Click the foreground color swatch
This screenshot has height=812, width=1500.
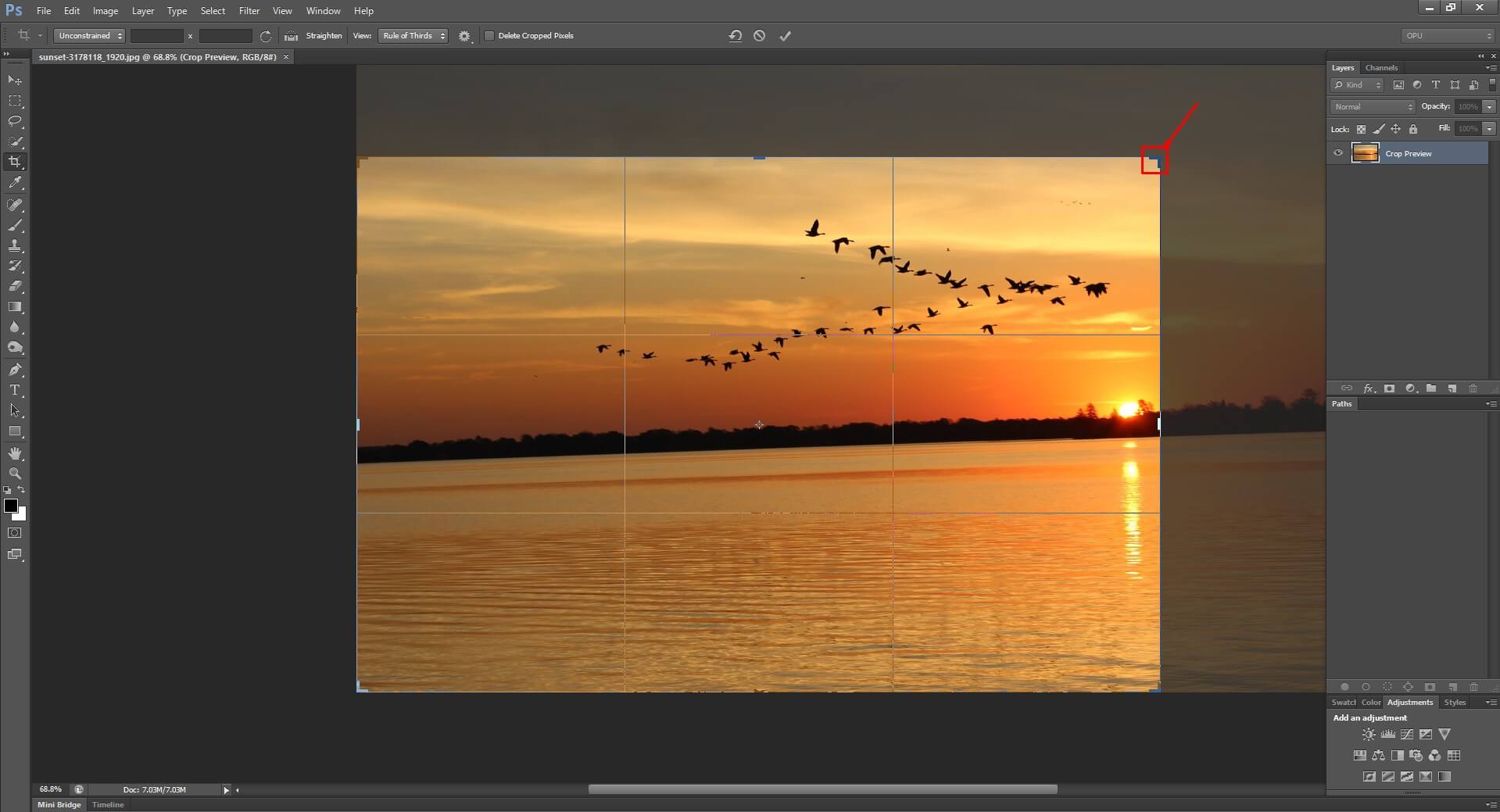pos(11,506)
